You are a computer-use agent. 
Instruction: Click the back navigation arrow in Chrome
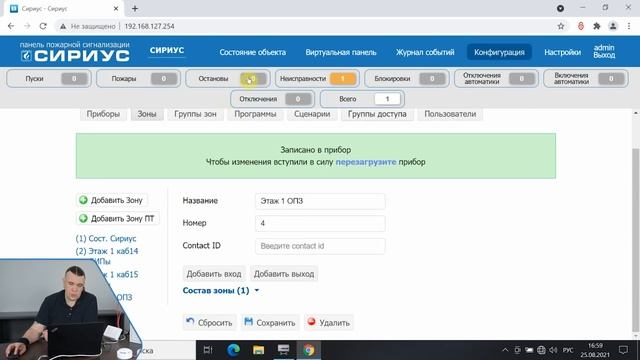[x=11, y=26]
